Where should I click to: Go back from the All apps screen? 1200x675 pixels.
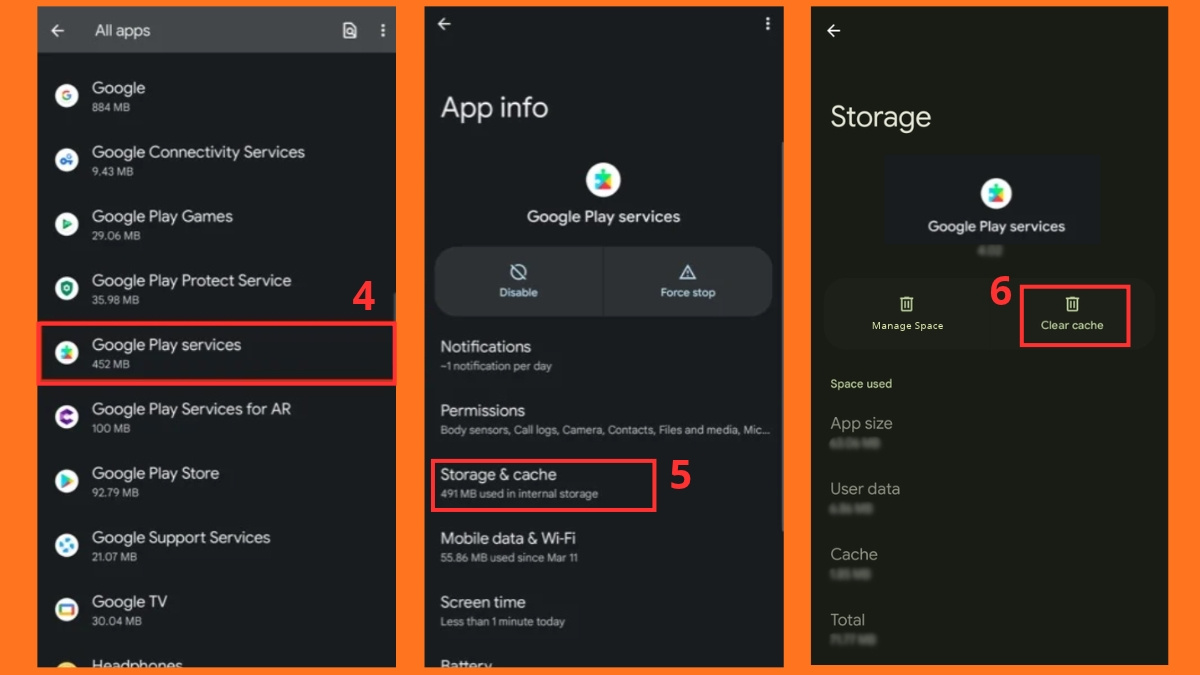(58, 31)
